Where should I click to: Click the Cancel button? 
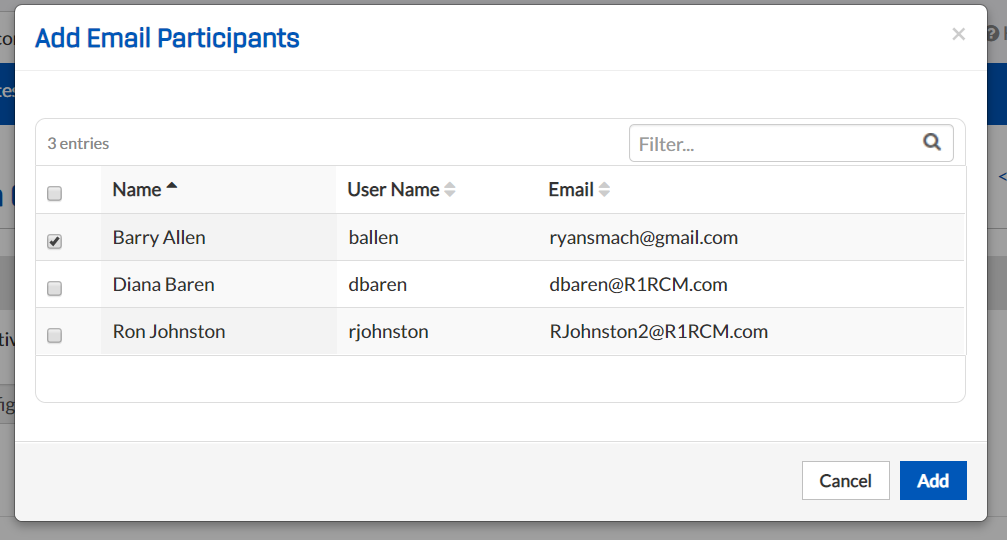click(845, 480)
